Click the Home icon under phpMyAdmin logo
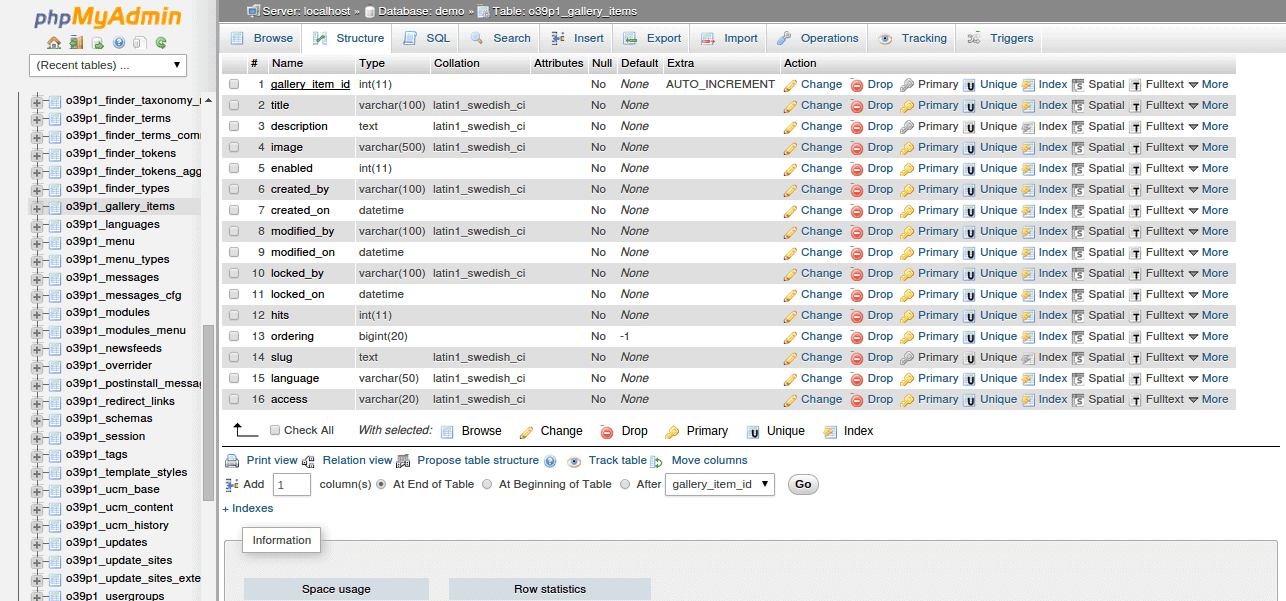 pos(54,43)
